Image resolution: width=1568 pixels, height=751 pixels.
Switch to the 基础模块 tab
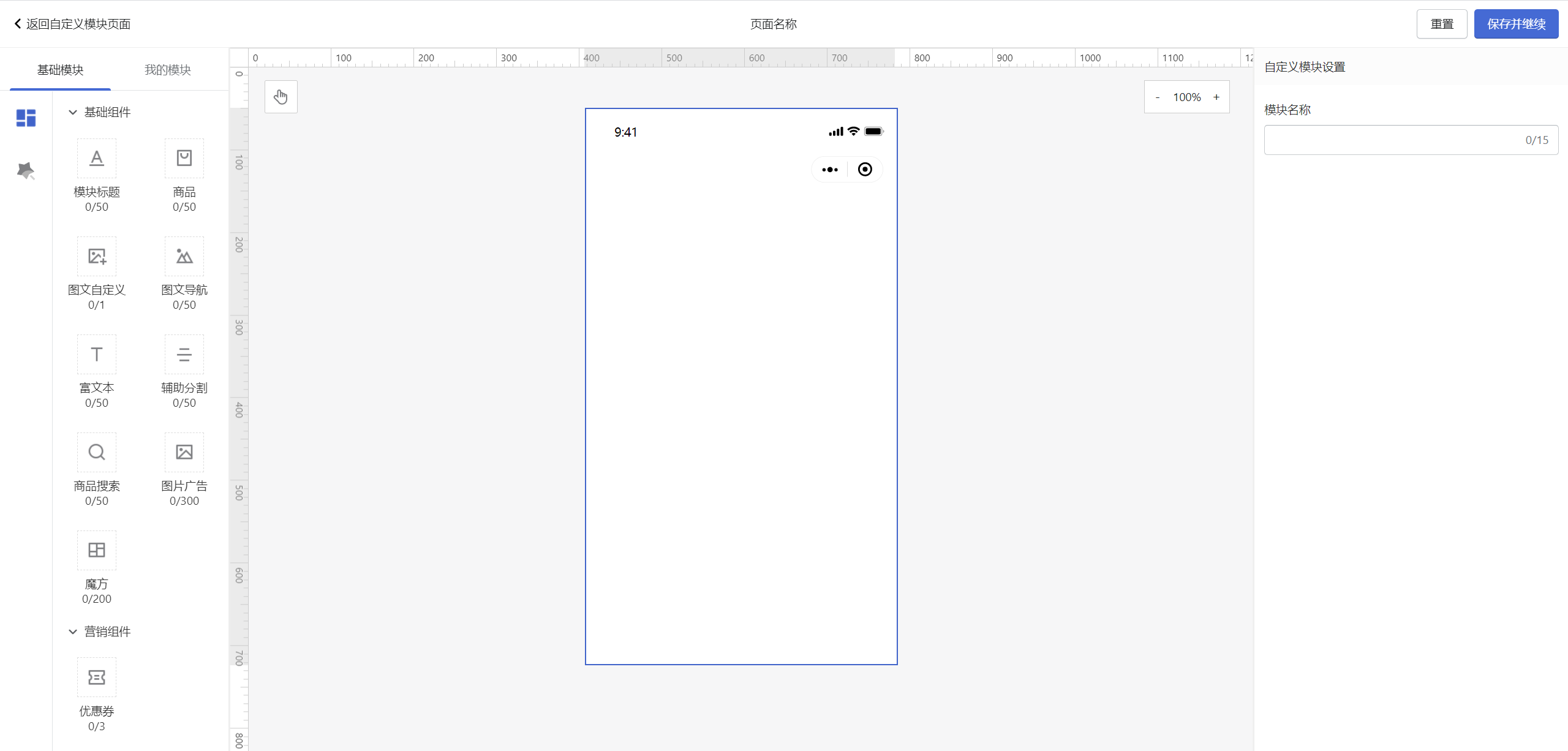coord(60,70)
